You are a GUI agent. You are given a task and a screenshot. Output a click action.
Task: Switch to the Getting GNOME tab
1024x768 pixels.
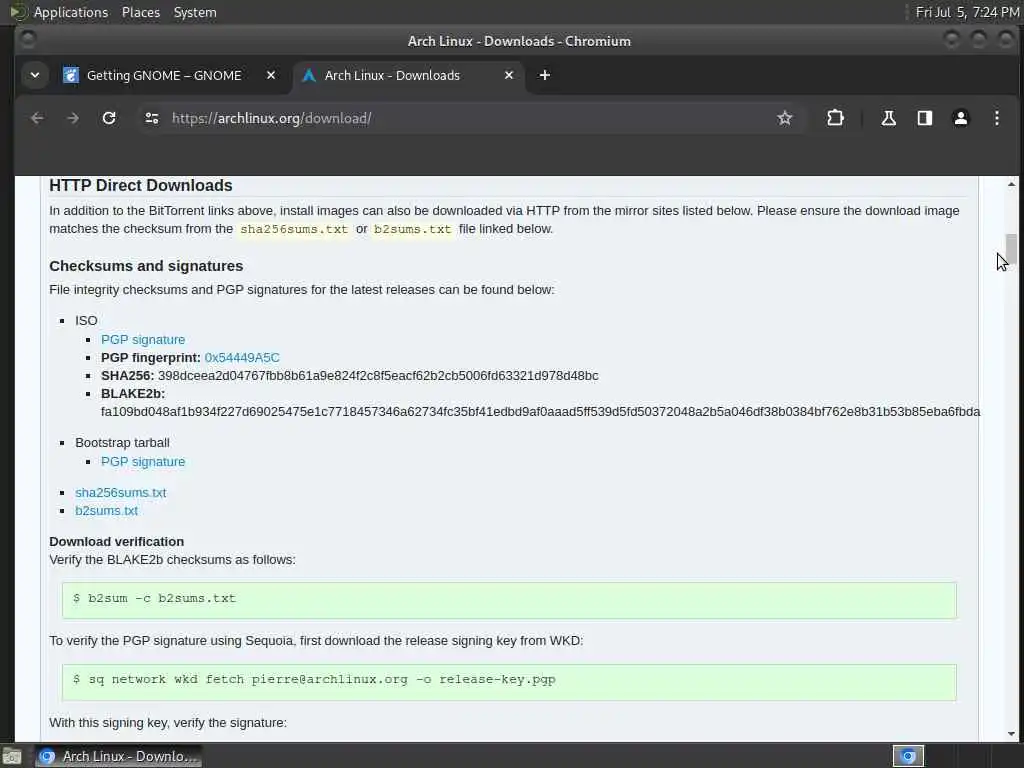click(164, 76)
